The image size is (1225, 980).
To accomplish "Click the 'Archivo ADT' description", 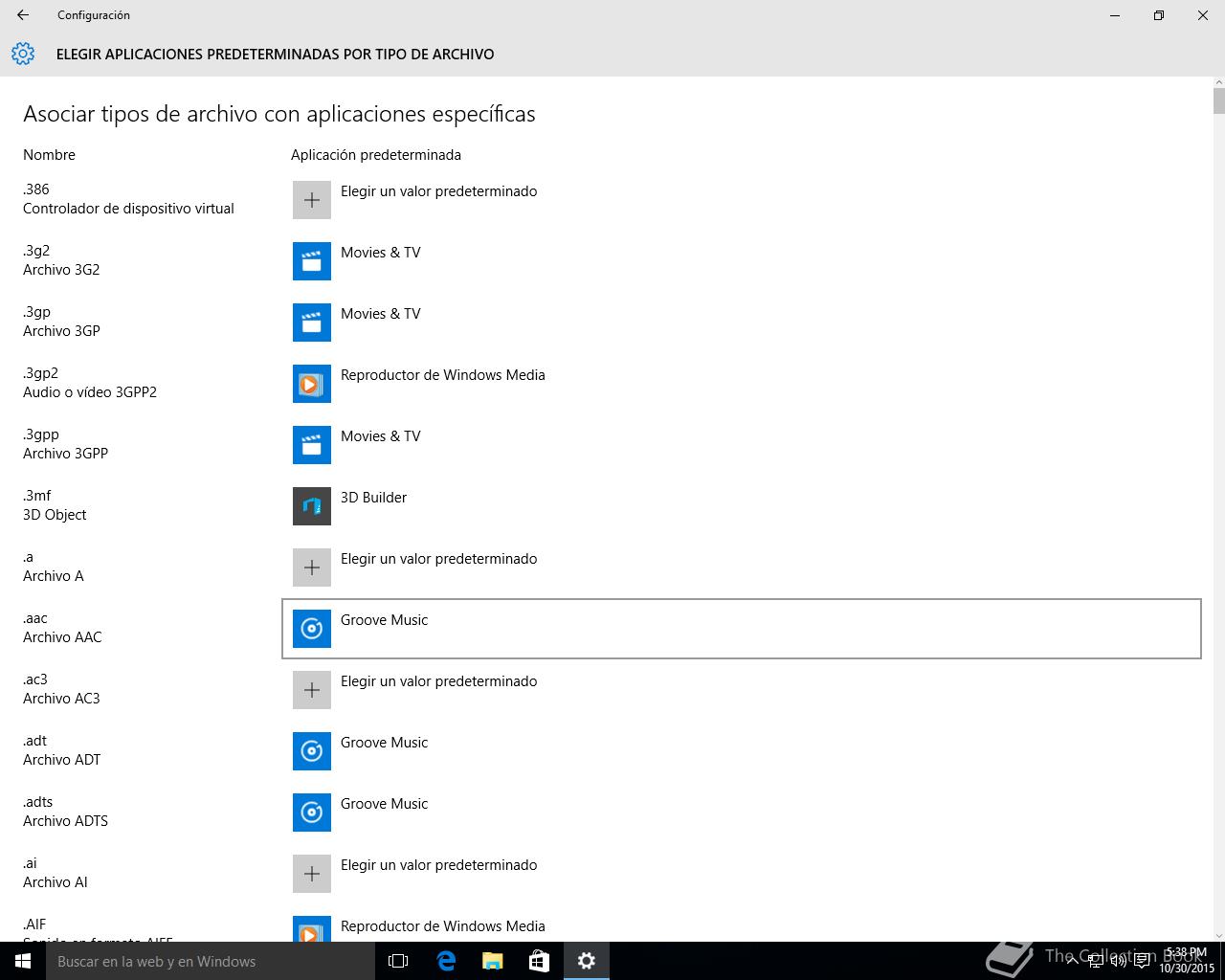I will point(62,760).
